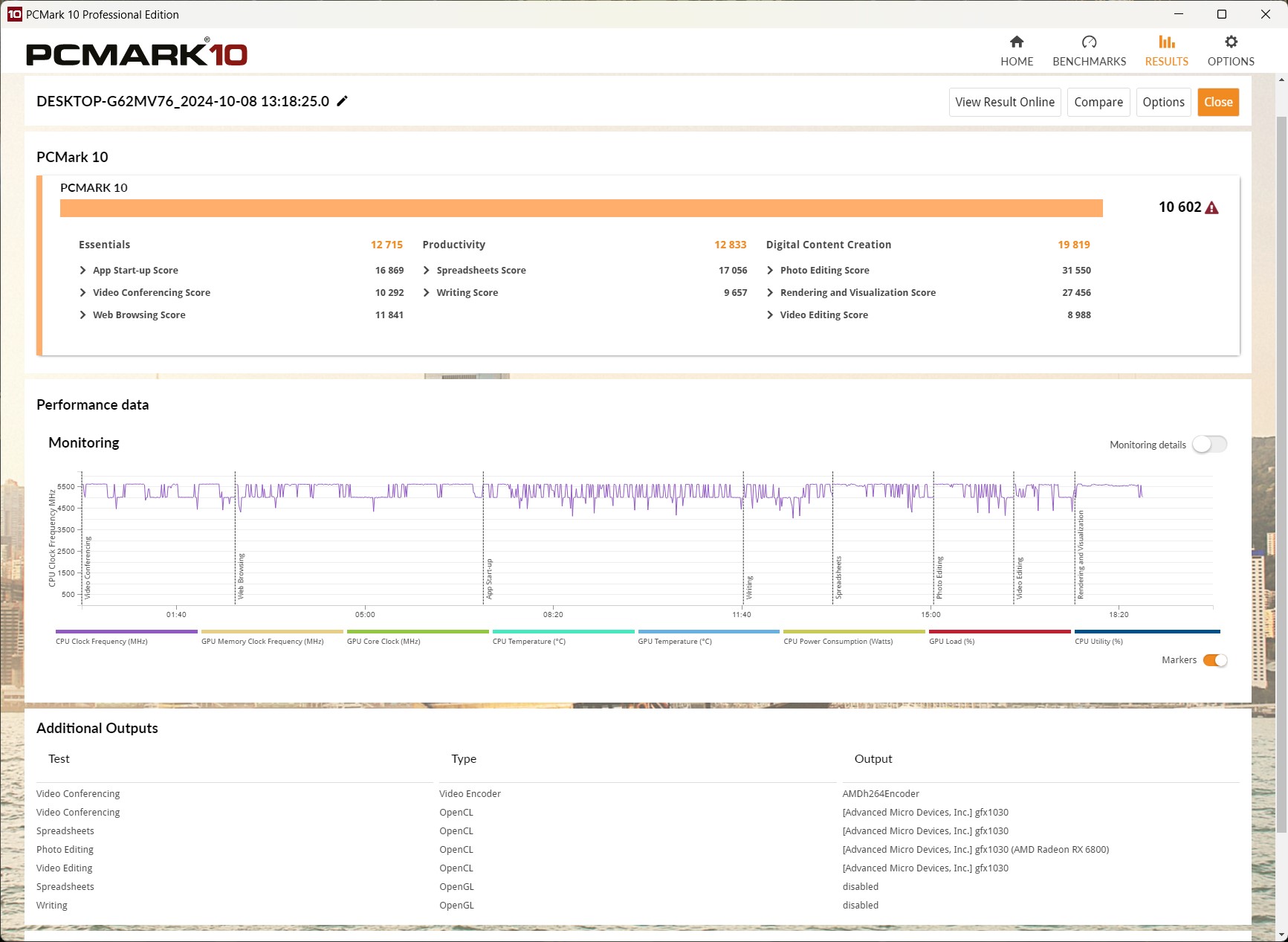Select the CPU Temperature legend swatch
The image size is (1288, 942).
click(x=563, y=632)
